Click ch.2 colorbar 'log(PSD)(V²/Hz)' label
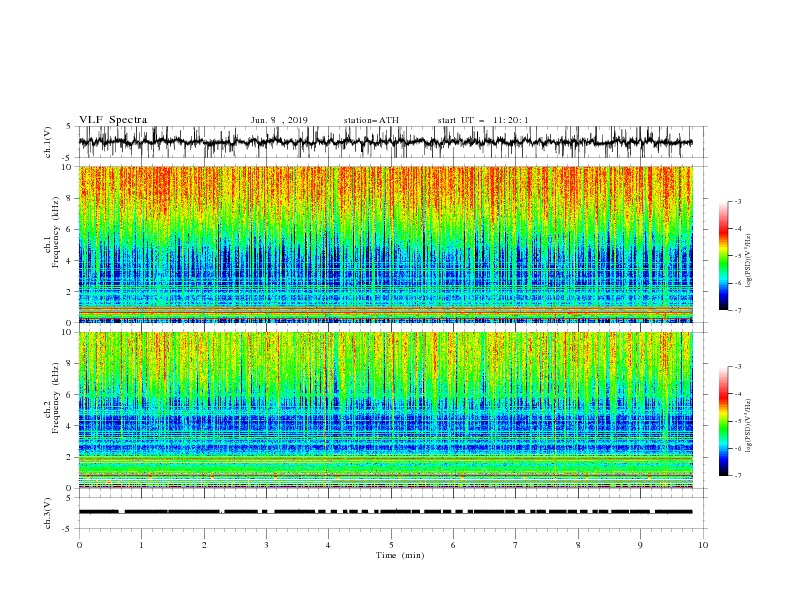The image size is (792, 612). point(749,426)
